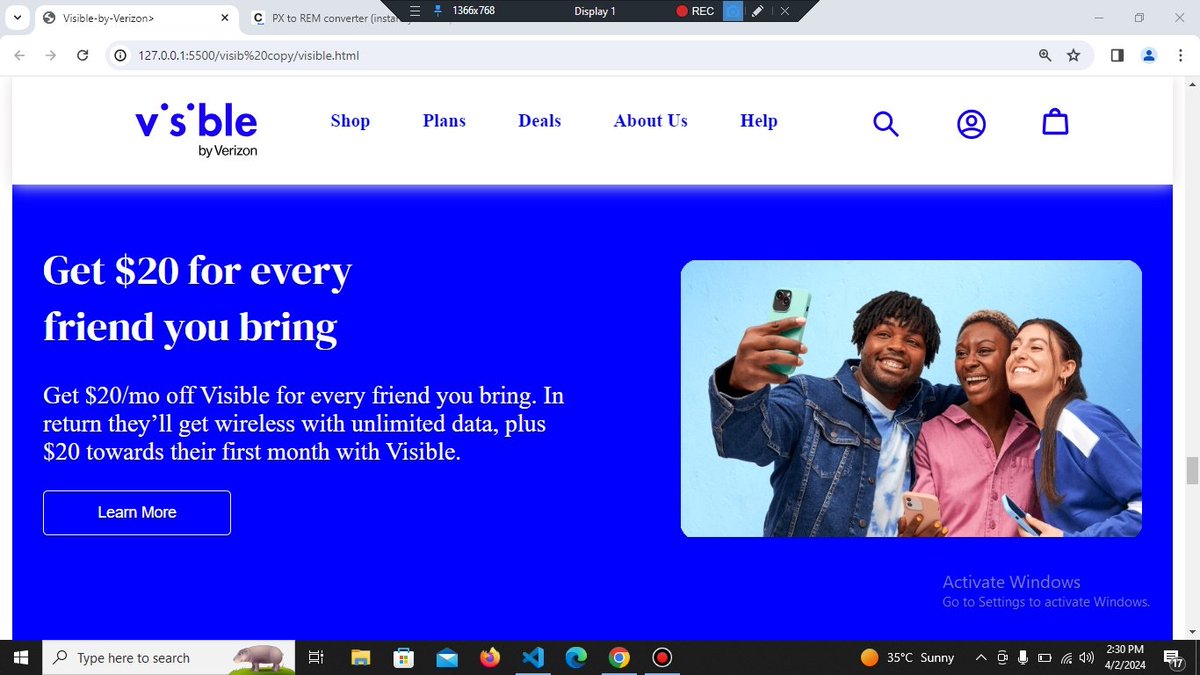Open the shopping bag cart icon
The width and height of the screenshot is (1200, 675).
[x=1055, y=122]
